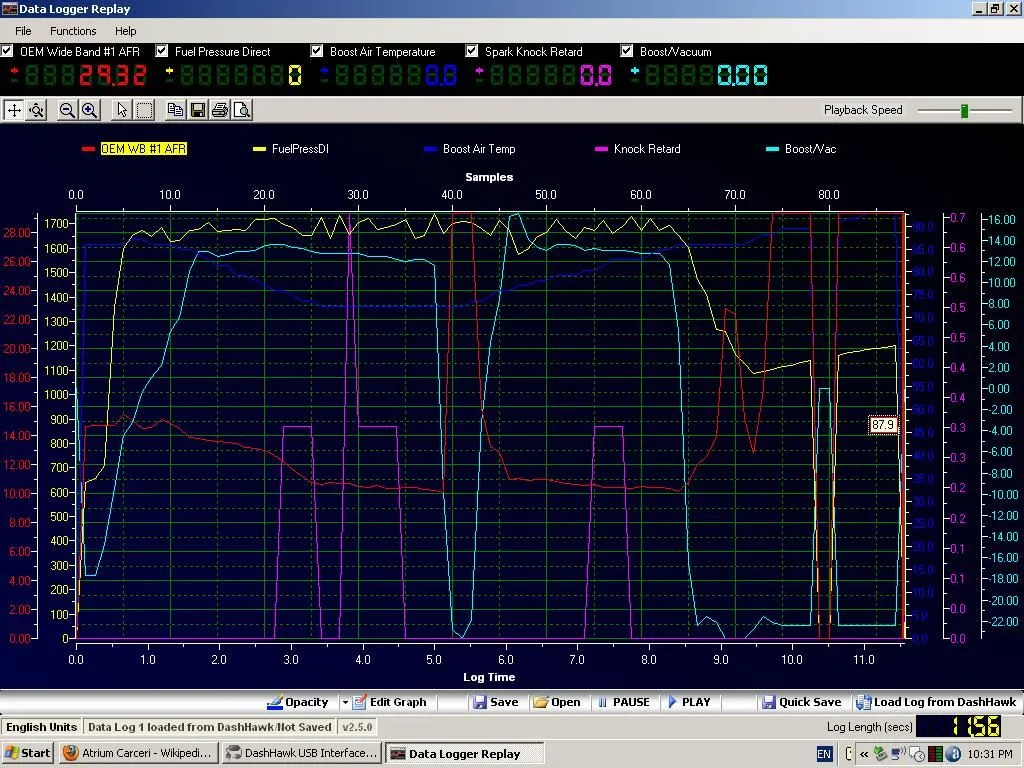
Task: Click the FuelPressDI legend entry
Action: (291, 149)
